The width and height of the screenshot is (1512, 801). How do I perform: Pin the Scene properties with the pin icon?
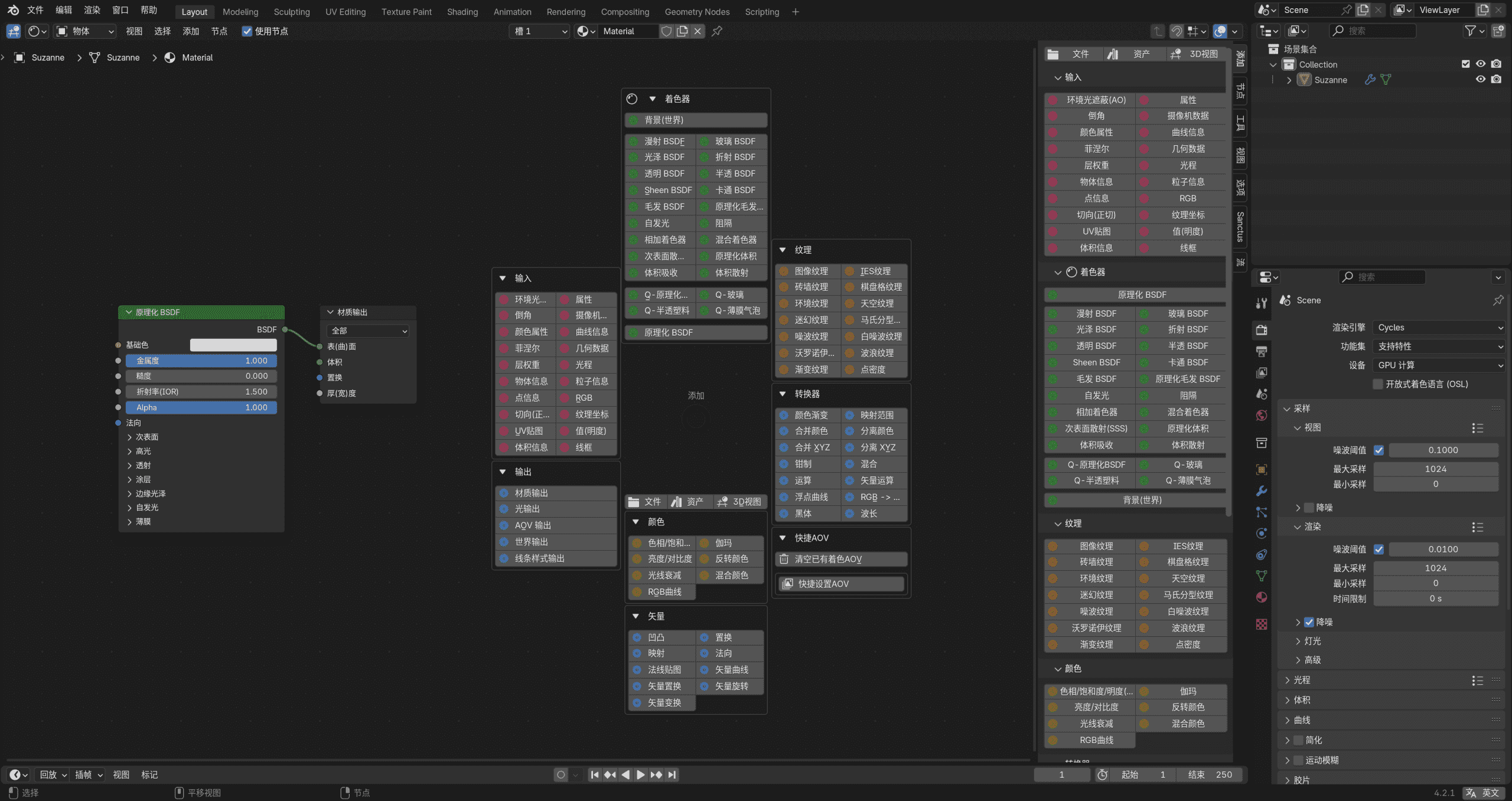click(1498, 300)
